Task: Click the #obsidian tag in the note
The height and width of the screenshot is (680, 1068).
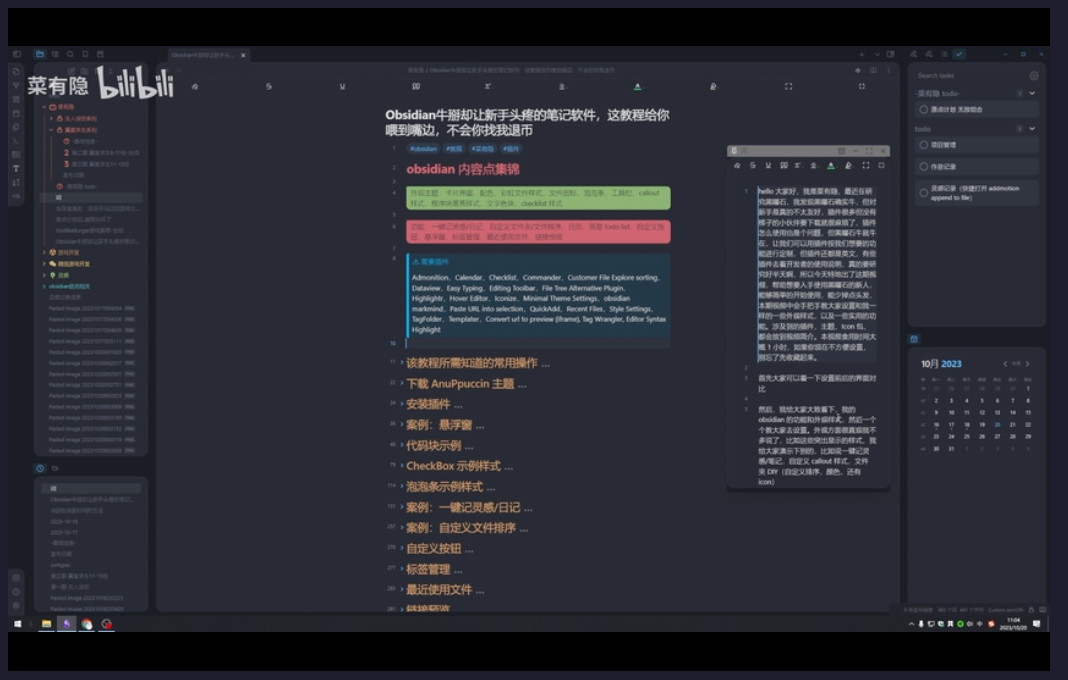Action: point(423,149)
